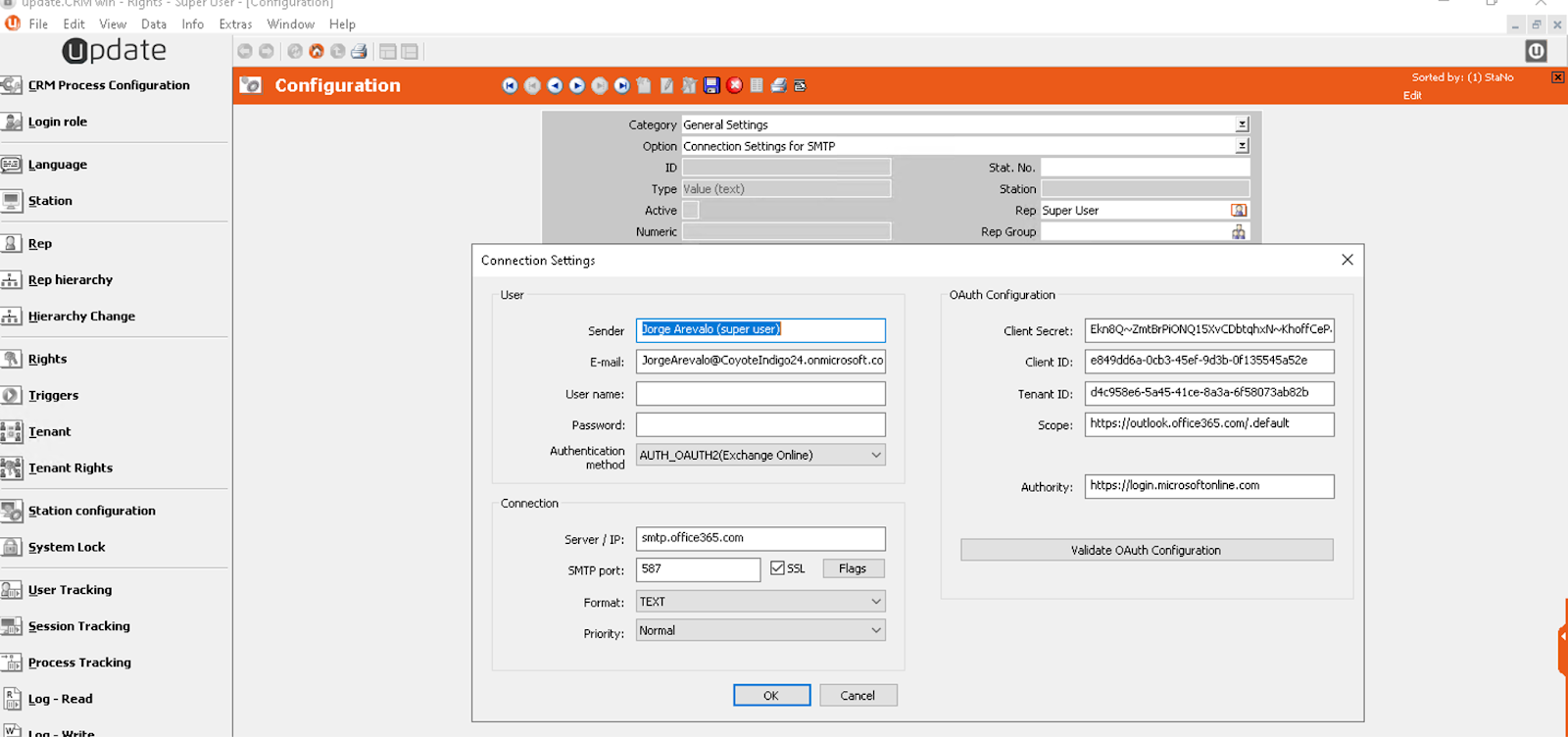Click the SMTP port field

coord(698,569)
